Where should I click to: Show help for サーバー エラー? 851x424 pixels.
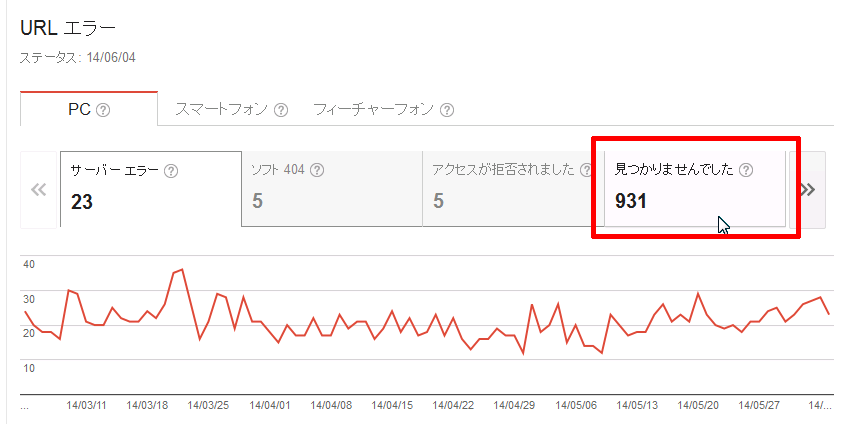pyautogui.click(x=171, y=171)
